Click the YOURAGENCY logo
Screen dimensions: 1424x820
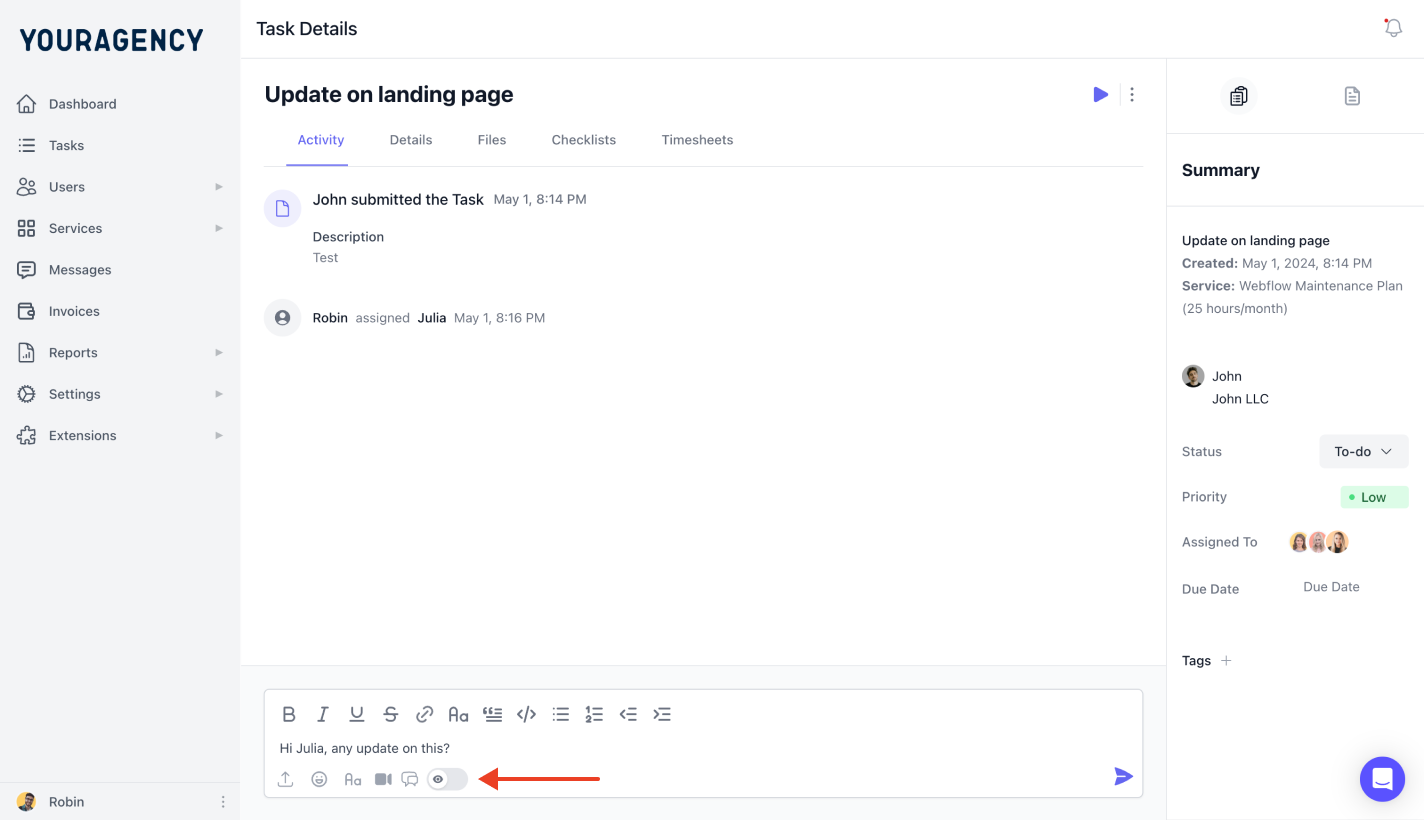click(x=112, y=40)
